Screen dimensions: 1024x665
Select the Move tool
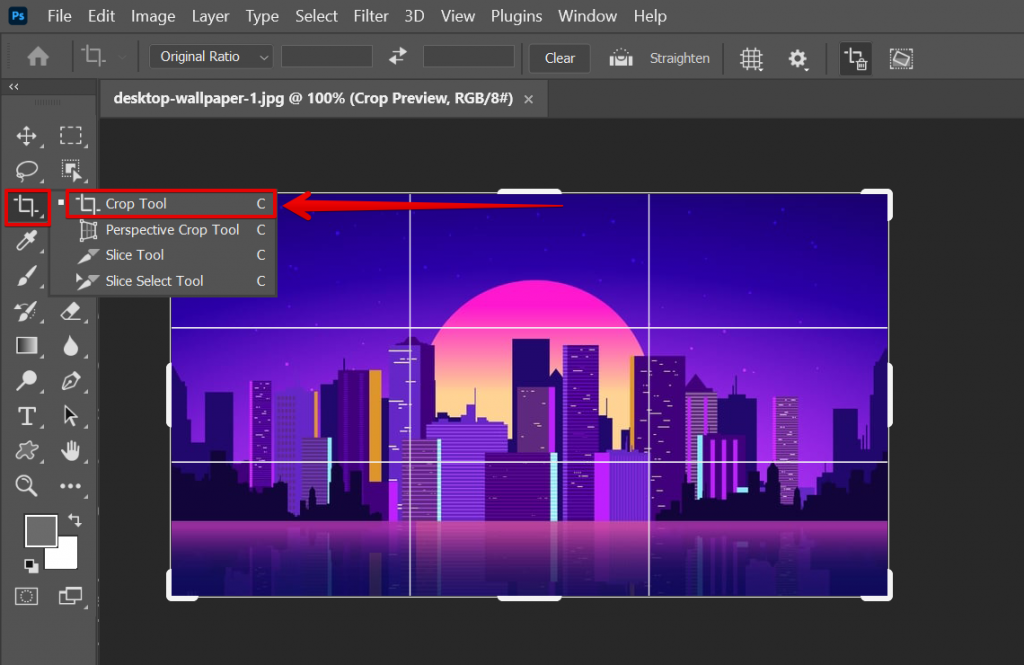(26, 136)
